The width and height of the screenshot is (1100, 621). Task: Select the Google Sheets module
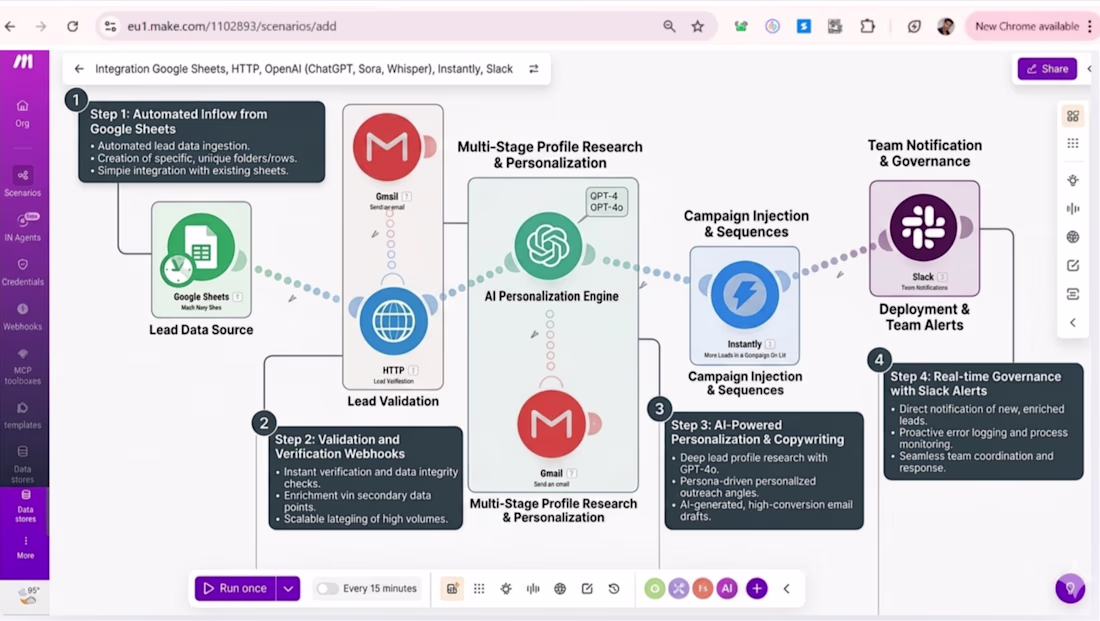[x=201, y=248]
